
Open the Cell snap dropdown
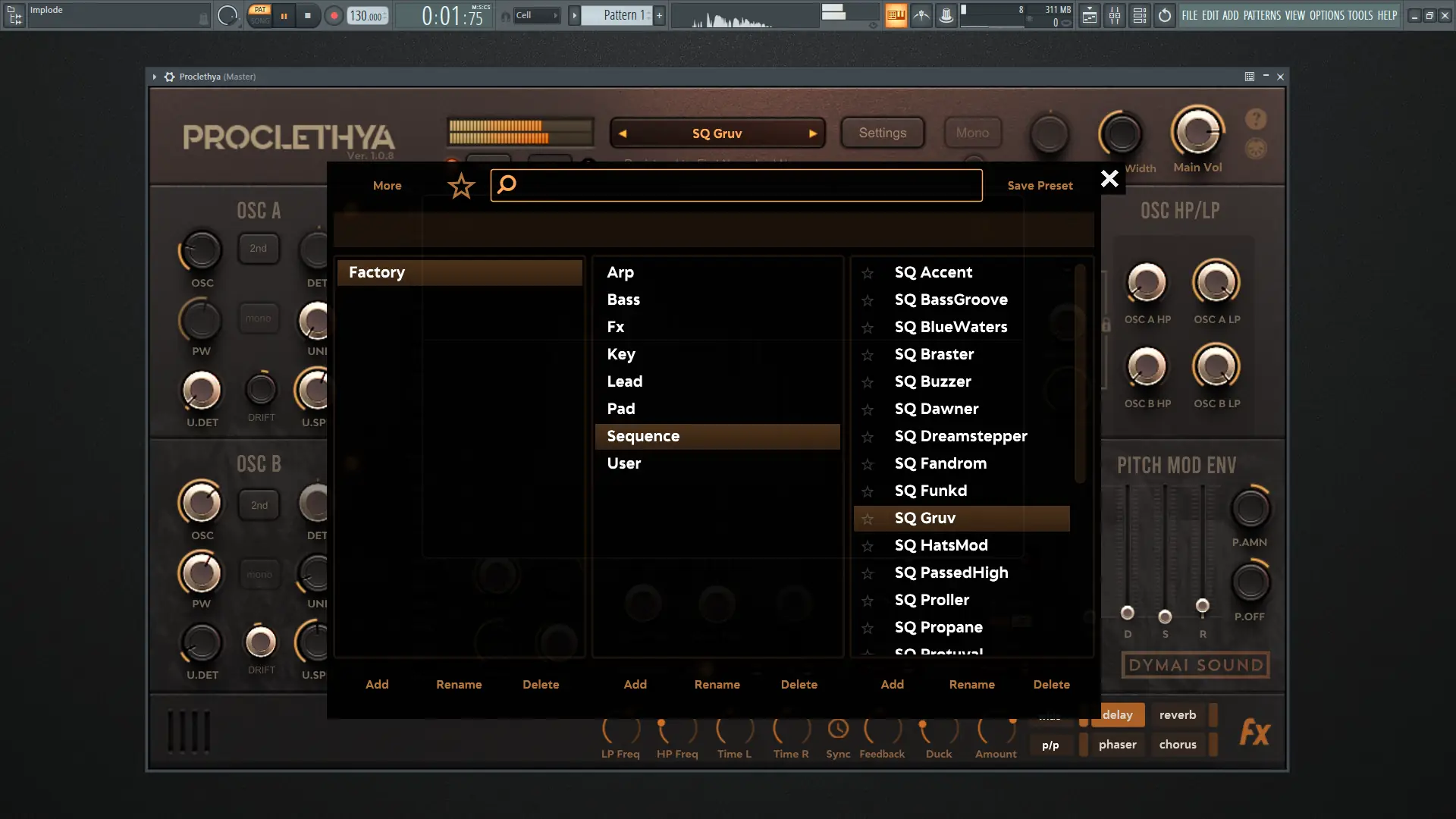(x=537, y=15)
